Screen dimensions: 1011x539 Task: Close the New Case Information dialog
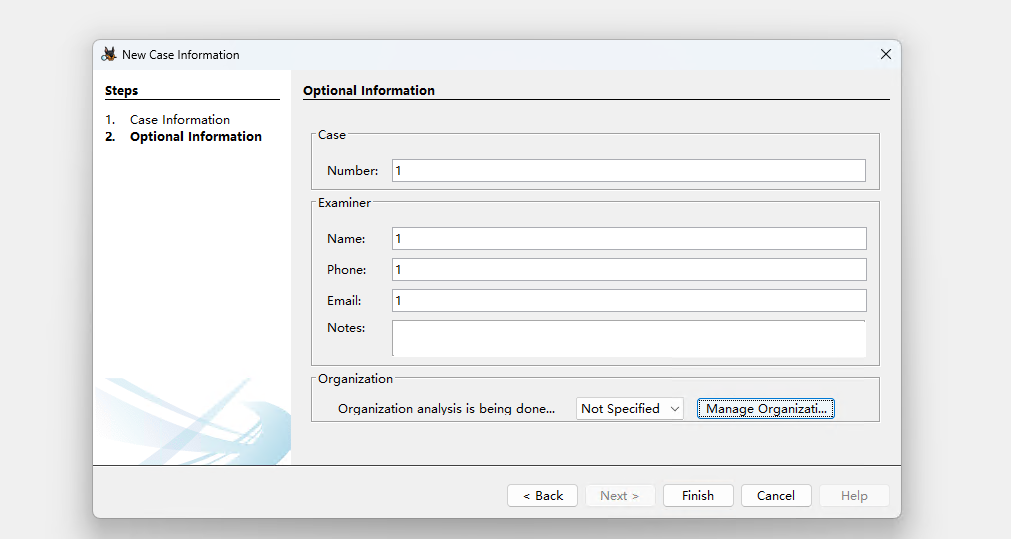pyautogui.click(x=885, y=55)
